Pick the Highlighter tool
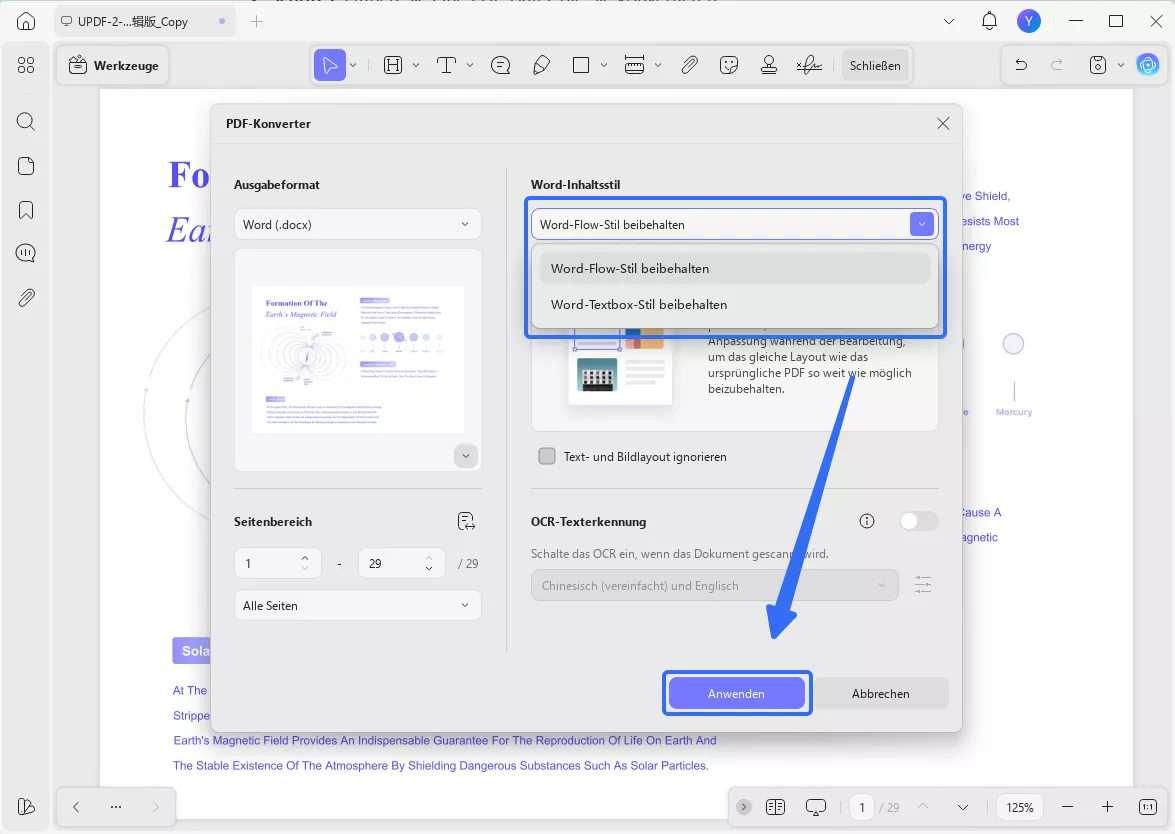The height and width of the screenshot is (834, 1175). (542, 64)
